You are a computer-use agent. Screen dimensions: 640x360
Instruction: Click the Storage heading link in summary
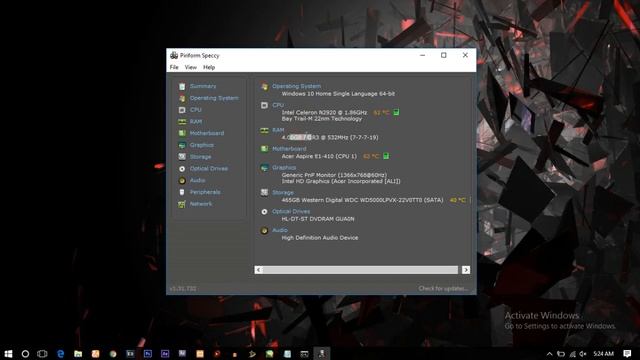pyautogui.click(x=283, y=193)
